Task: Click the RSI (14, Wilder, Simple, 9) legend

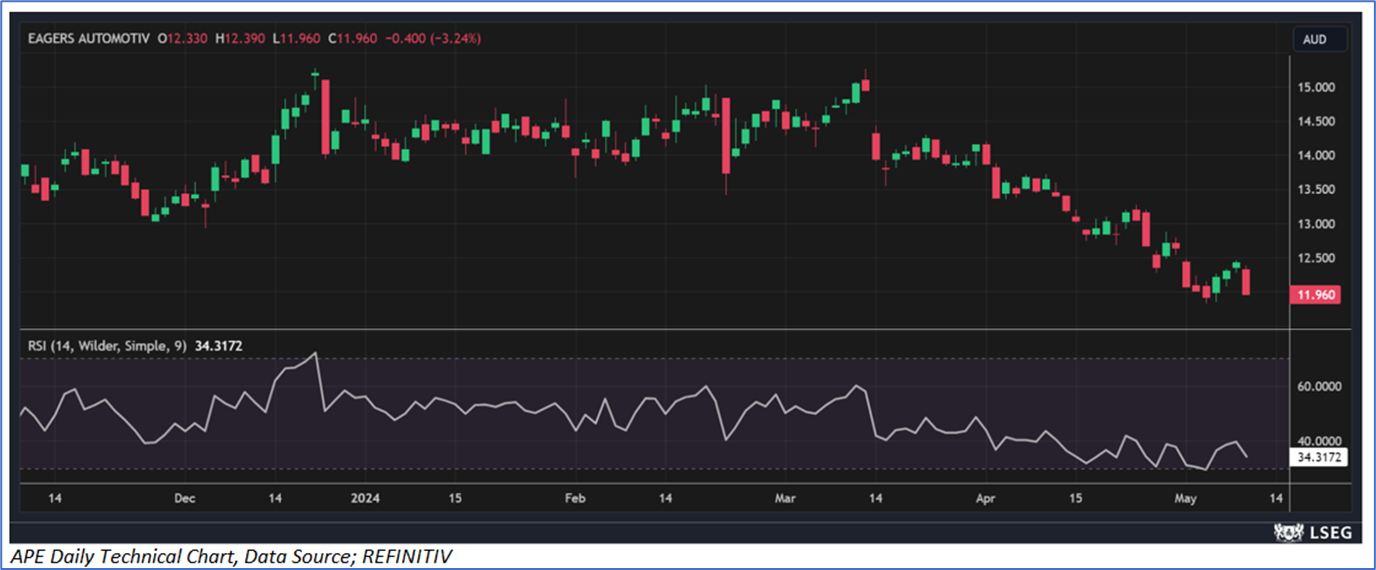Action: [108, 345]
